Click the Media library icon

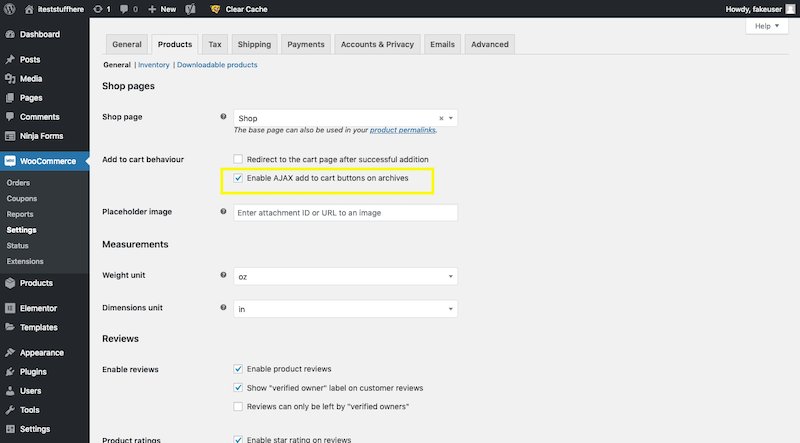[x=10, y=79]
